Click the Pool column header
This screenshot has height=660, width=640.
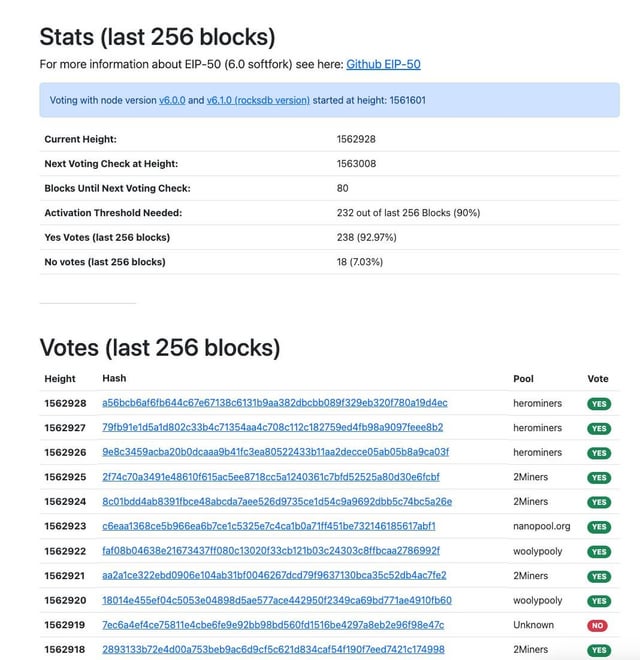[x=523, y=378]
